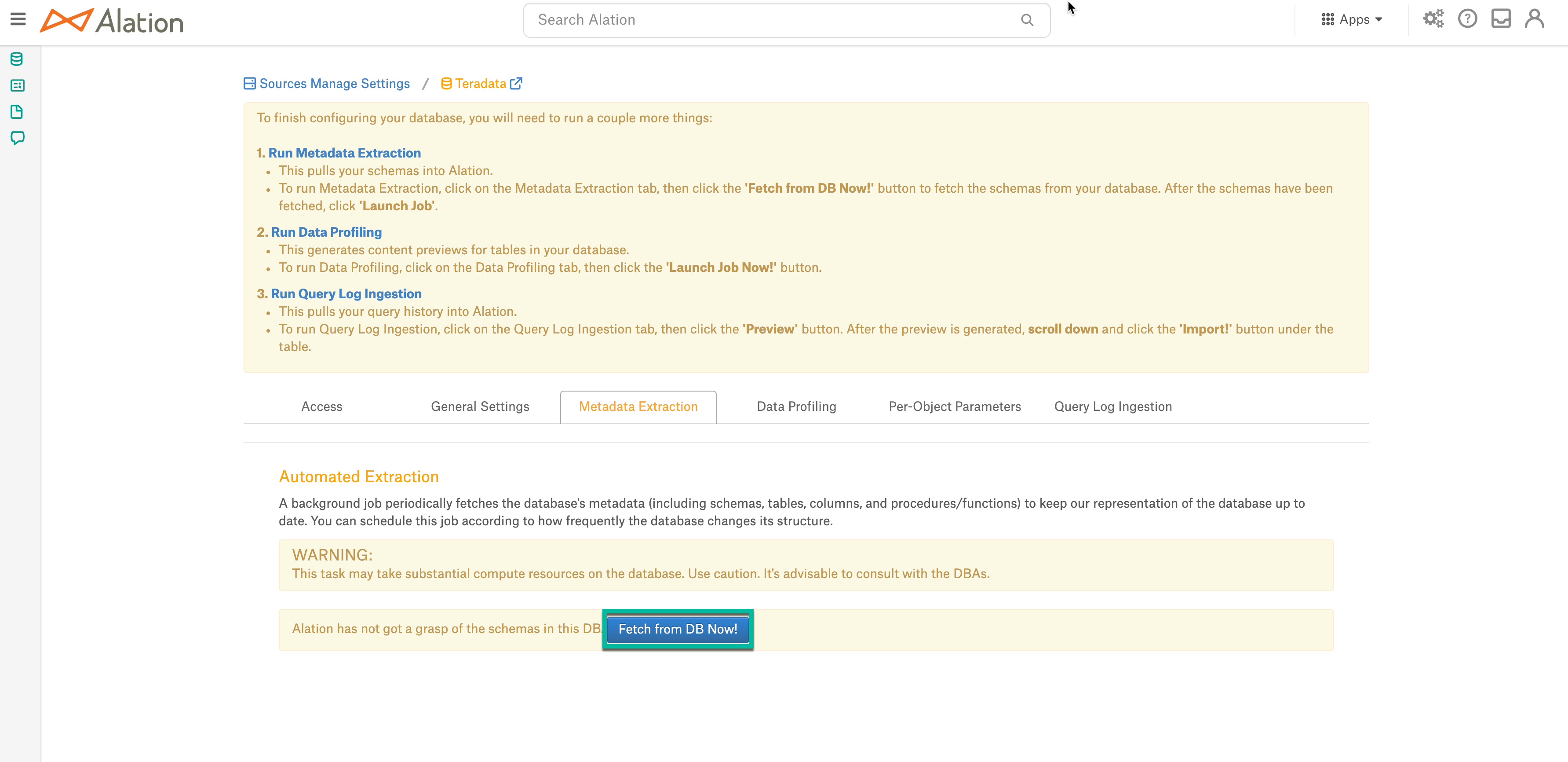This screenshot has width=1568, height=762.
Task: Open Teradata data source link
Action: coord(480,84)
